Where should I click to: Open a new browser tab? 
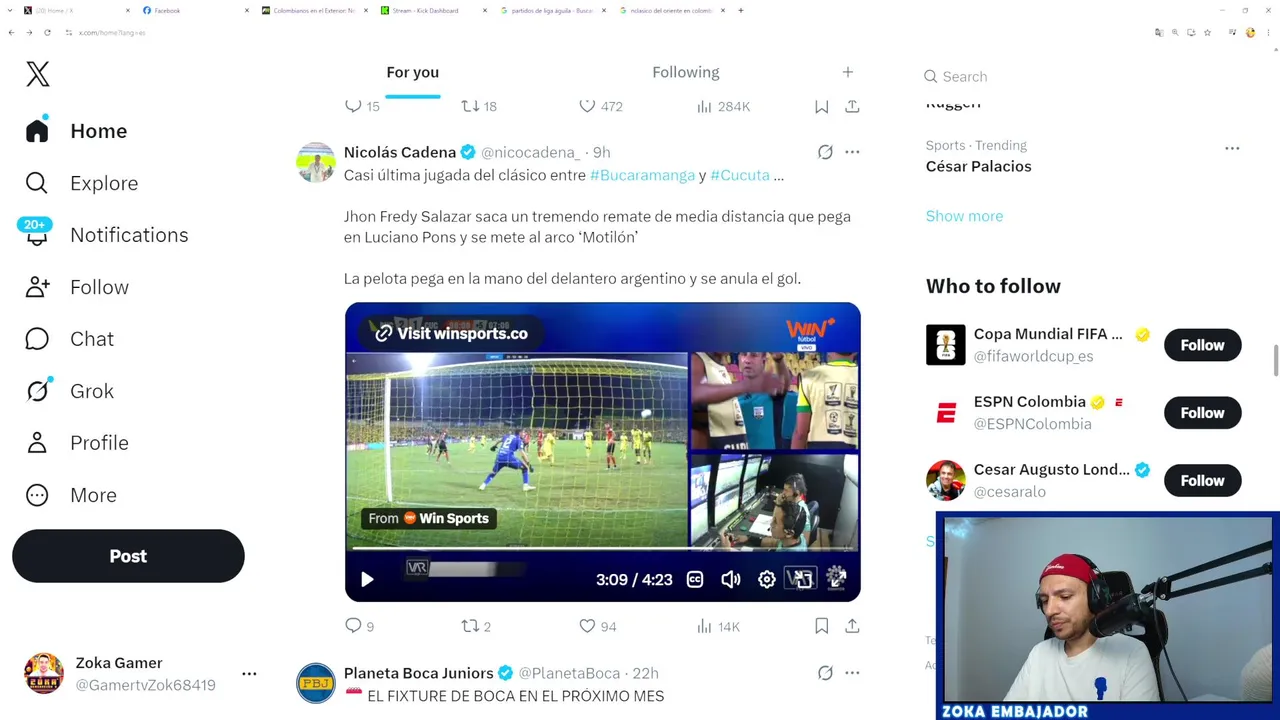click(740, 10)
